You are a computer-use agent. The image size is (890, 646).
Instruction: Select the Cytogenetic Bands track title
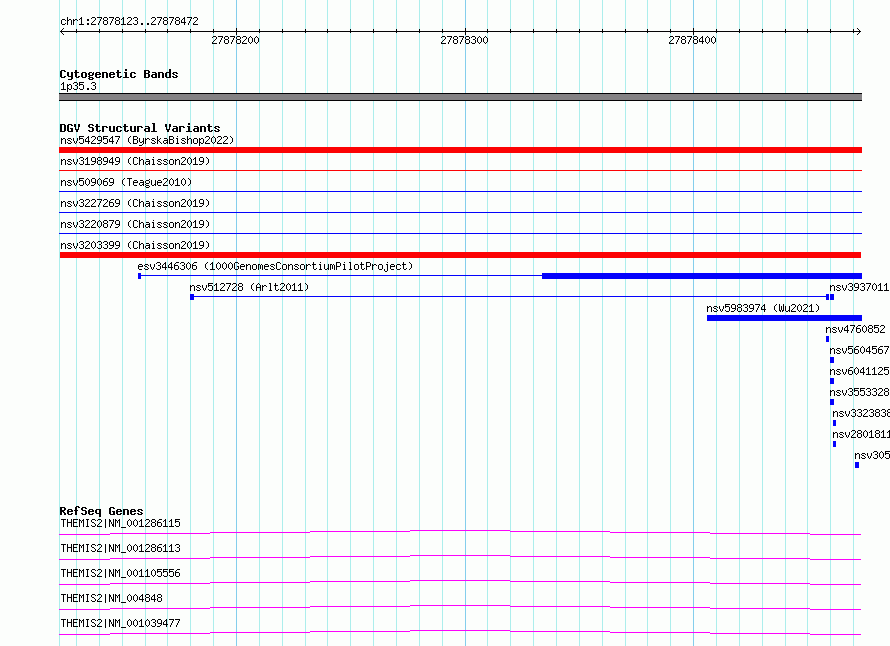click(x=119, y=74)
